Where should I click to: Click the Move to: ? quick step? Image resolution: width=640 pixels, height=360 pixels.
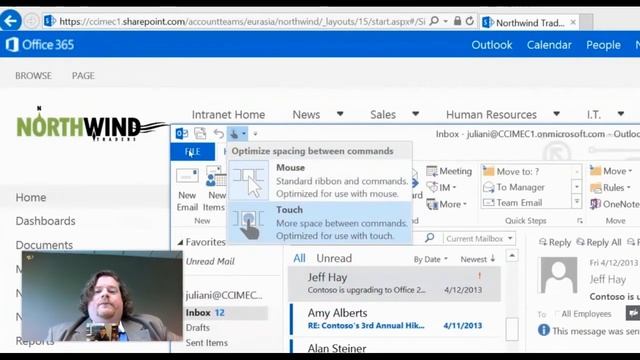(x=511, y=171)
